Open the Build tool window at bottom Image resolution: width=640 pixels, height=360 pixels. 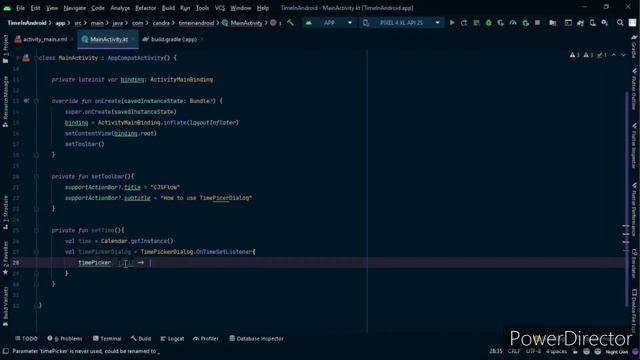click(x=141, y=338)
